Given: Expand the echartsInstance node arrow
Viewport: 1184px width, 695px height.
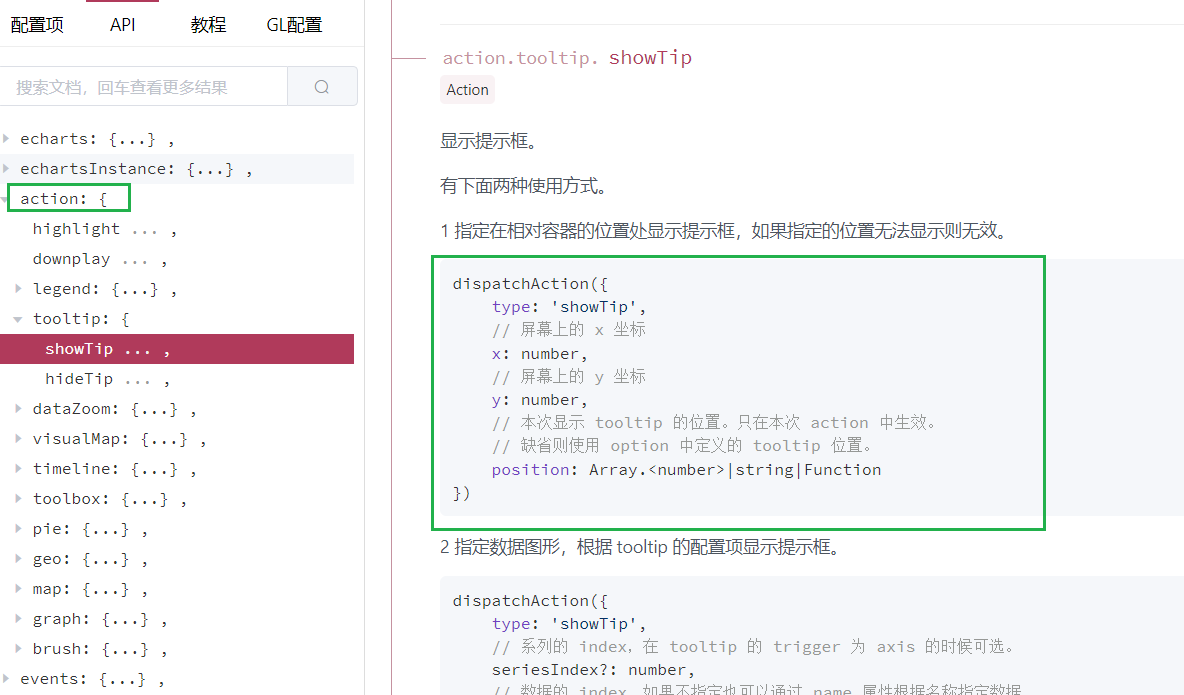Looking at the screenshot, I should coord(7,168).
